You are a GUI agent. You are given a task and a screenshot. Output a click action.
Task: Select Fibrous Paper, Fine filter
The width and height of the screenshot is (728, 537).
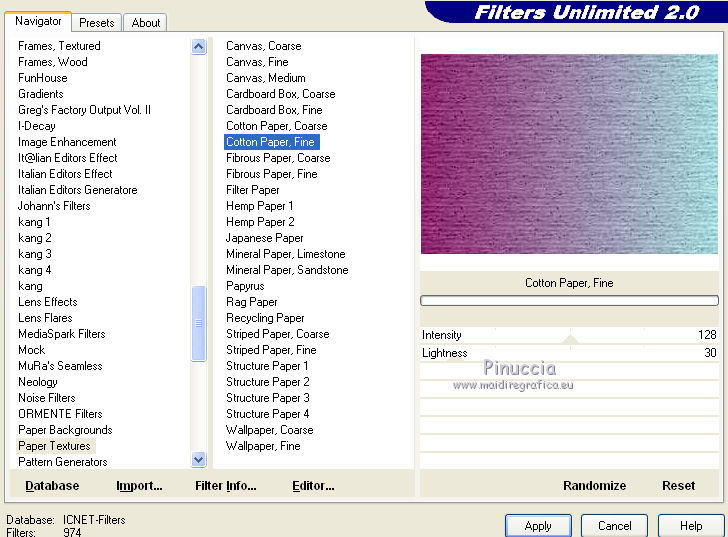click(272, 174)
